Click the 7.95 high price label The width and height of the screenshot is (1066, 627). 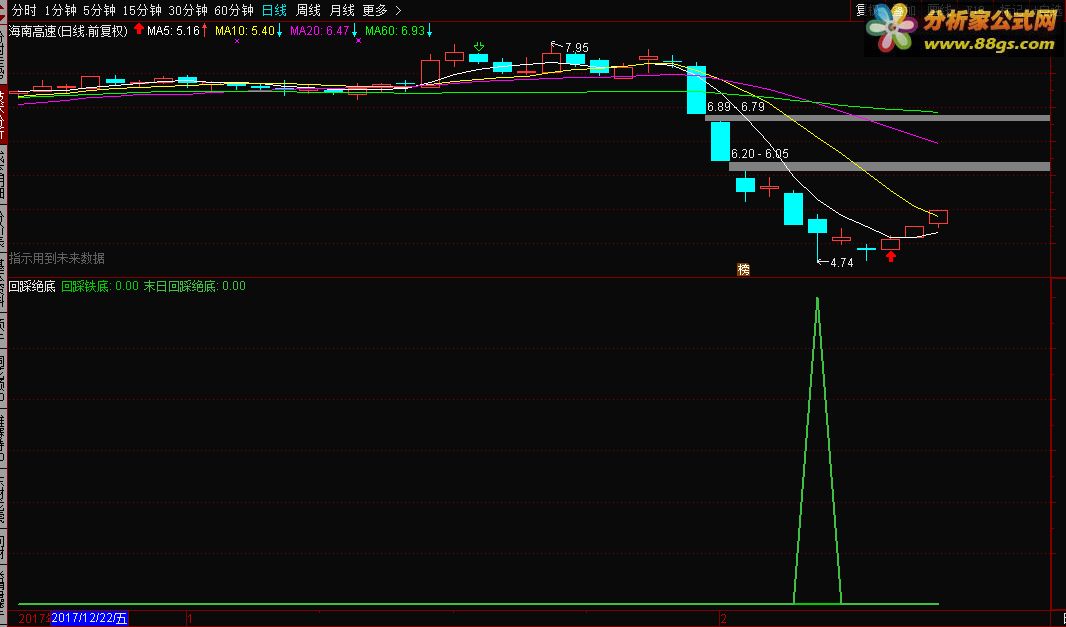[x=577, y=48]
